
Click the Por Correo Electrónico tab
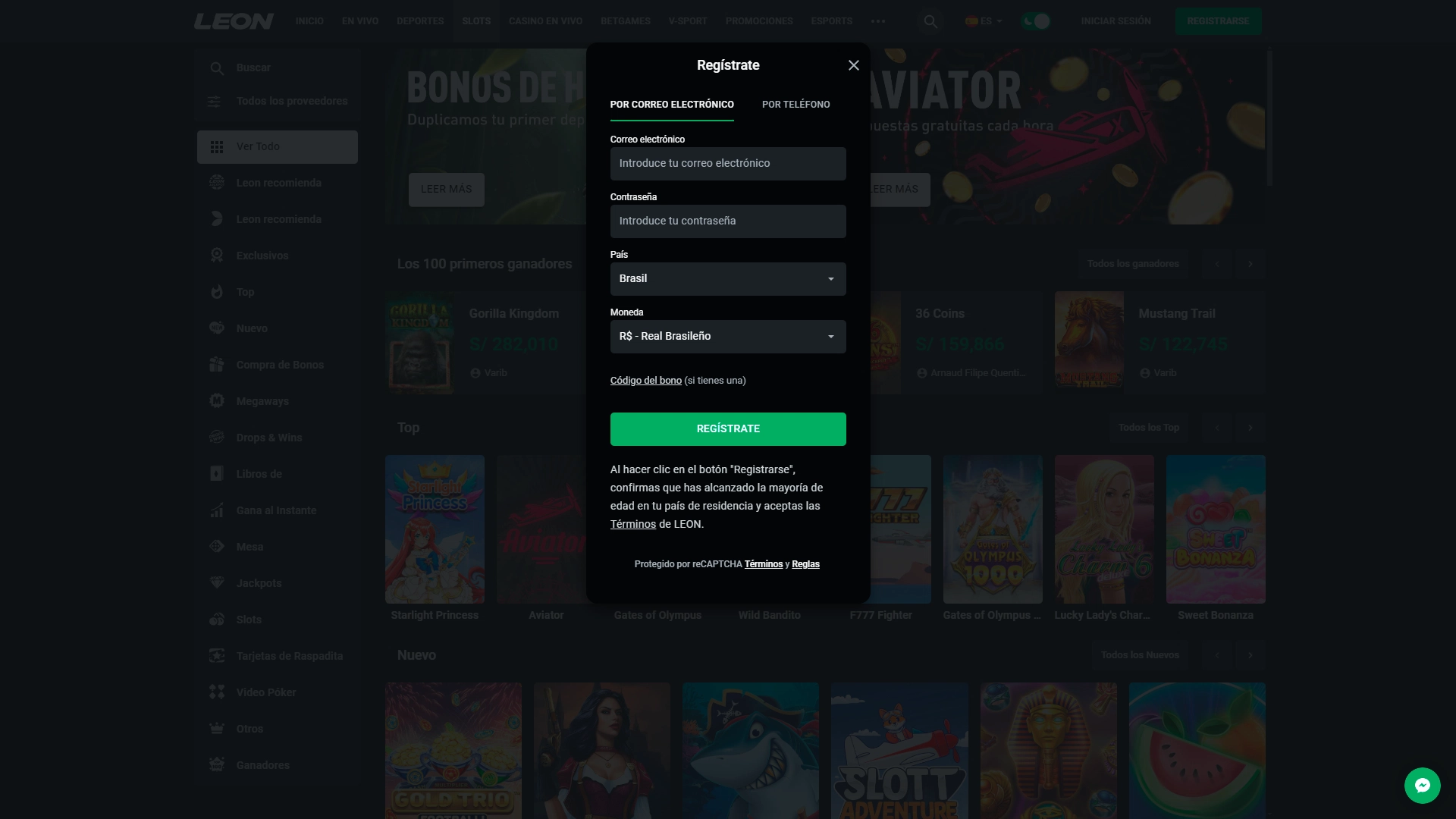tap(672, 104)
